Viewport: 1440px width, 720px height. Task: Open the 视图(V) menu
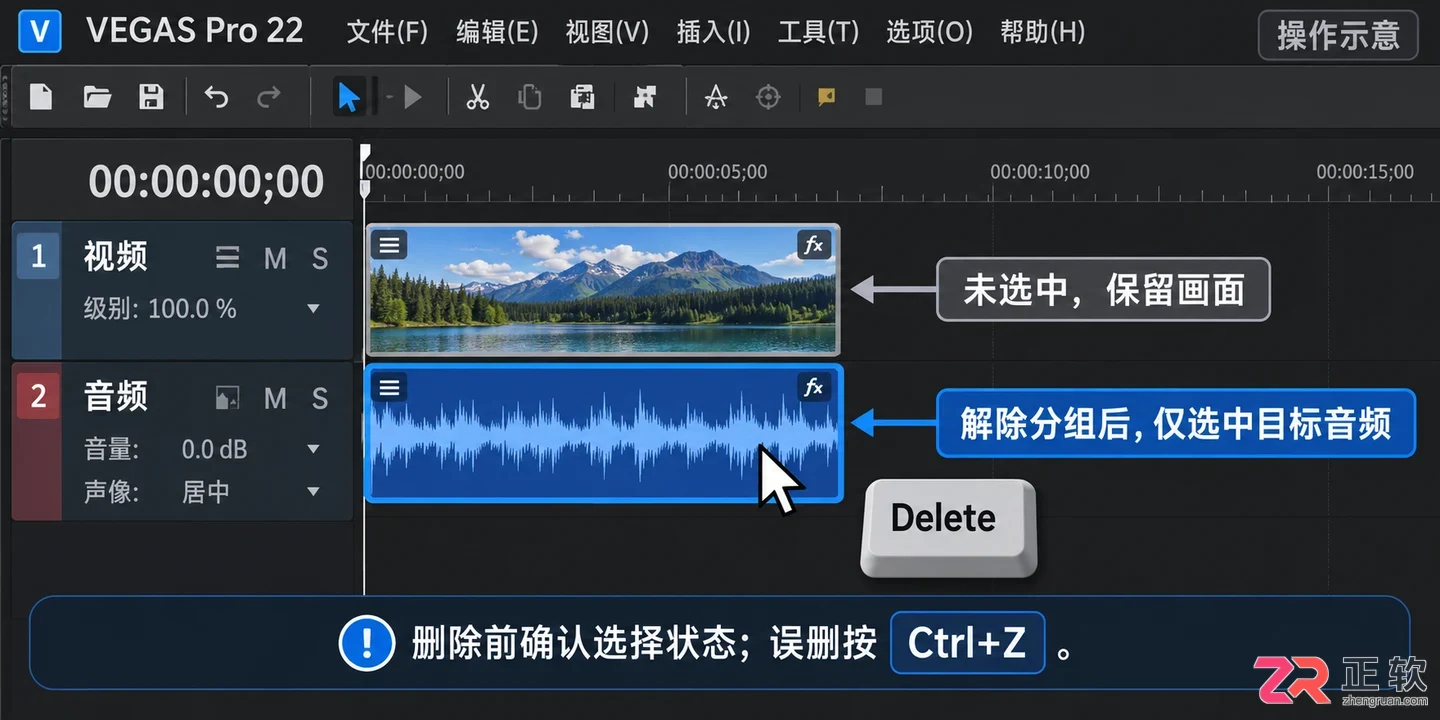607,32
